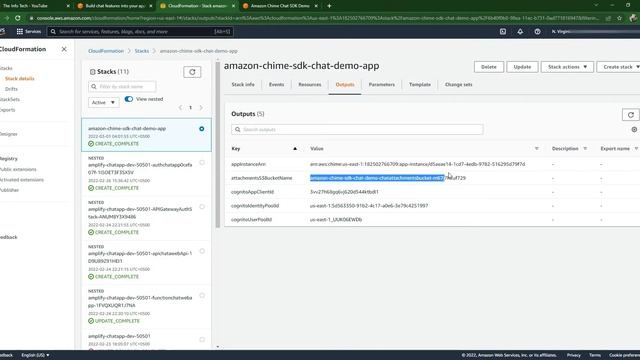
Task: Click the cognitoAppClientId value cell
Action: point(344,192)
